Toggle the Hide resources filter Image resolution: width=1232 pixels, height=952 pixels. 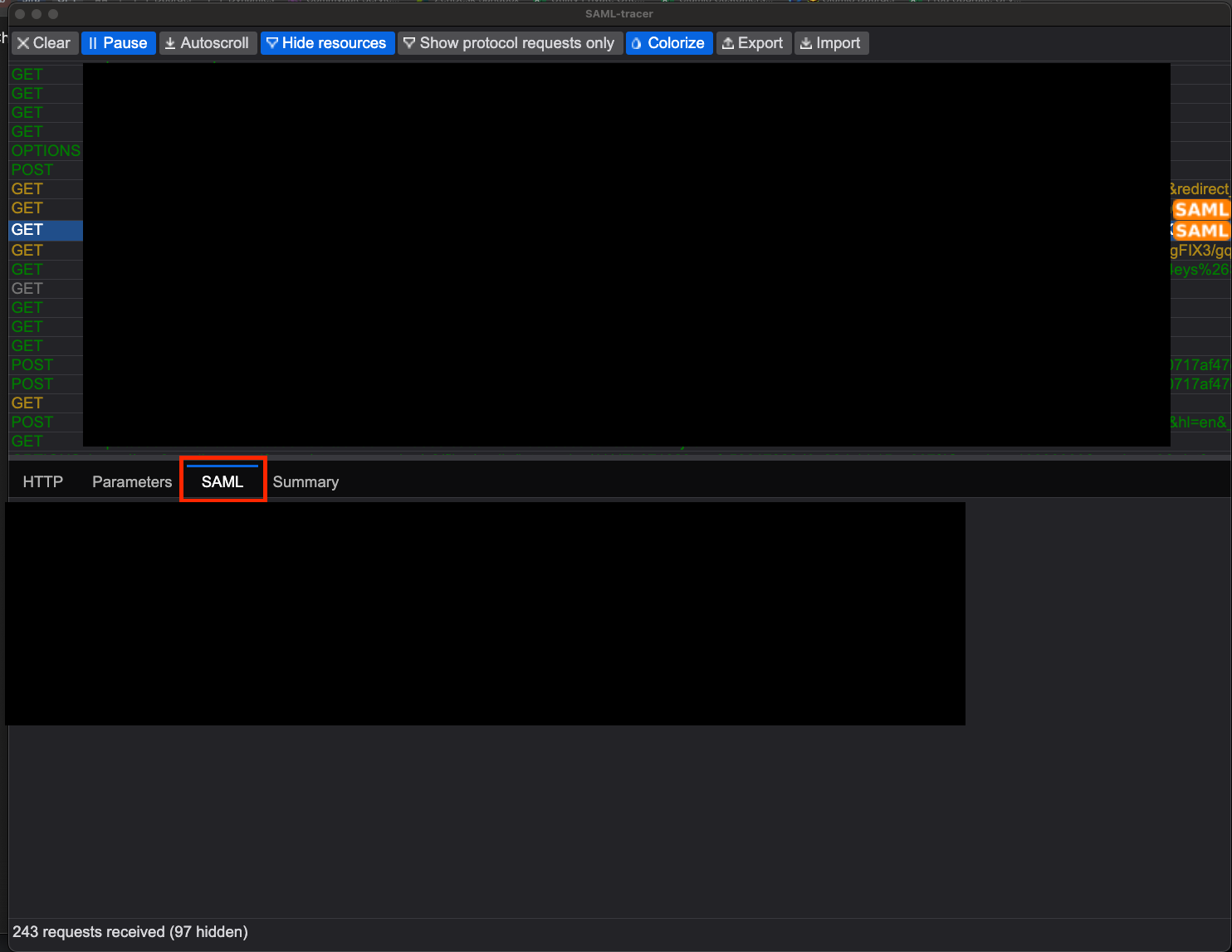pyautogui.click(x=326, y=43)
